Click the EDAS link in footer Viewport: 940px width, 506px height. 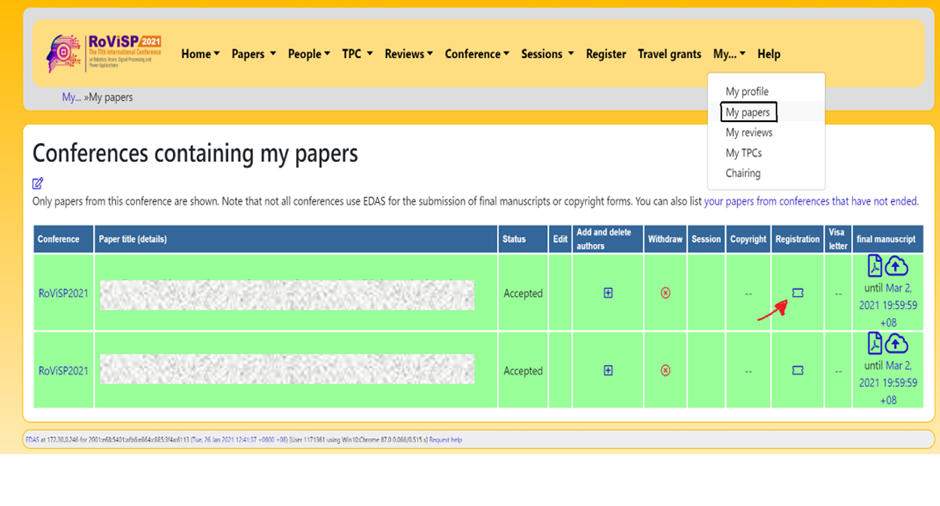coord(32,439)
